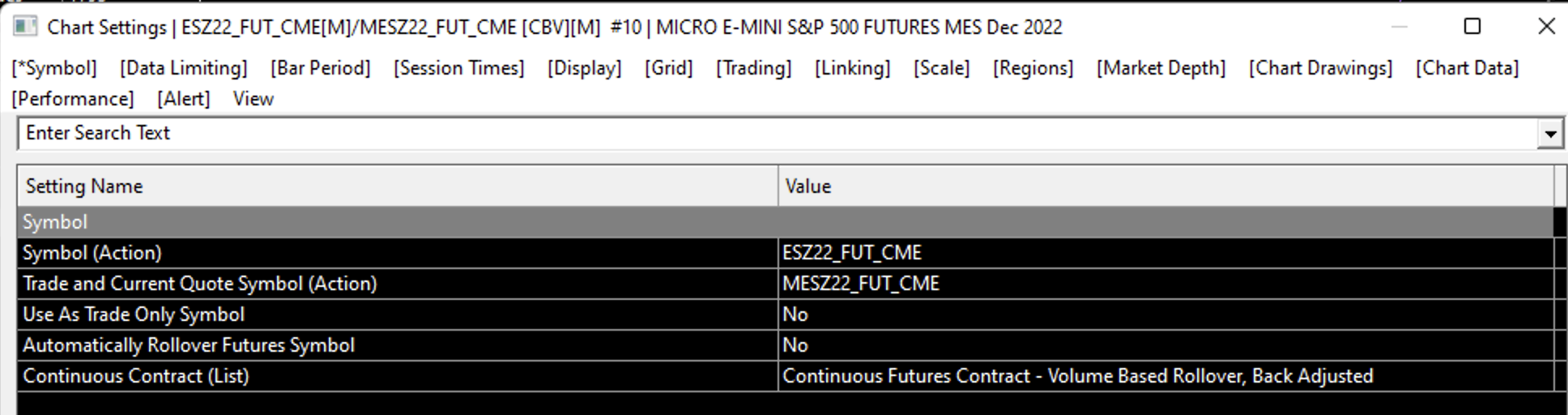
Task: Click the Symbol (Action) value ESZ22_FUT_CME
Action: (x=852, y=253)
